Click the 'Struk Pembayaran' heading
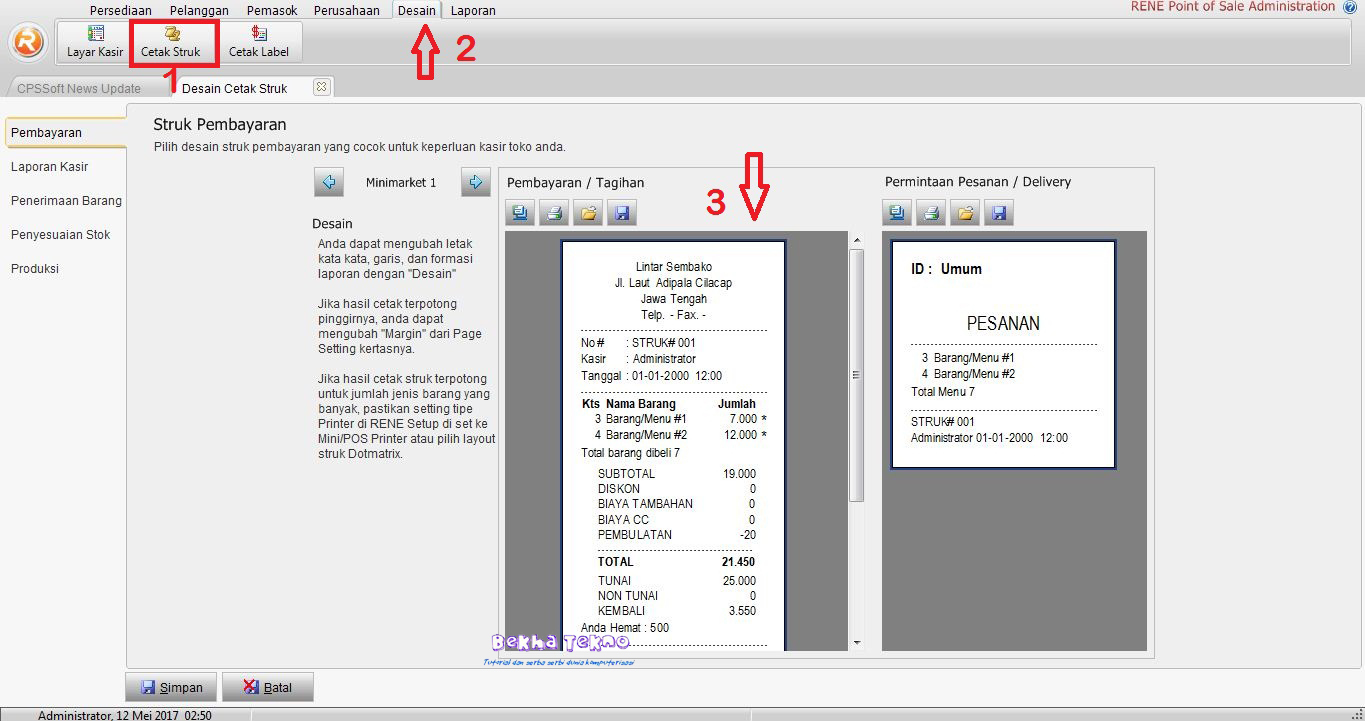Viewport: 1365px width, 721px height. (x=220, y=125)
